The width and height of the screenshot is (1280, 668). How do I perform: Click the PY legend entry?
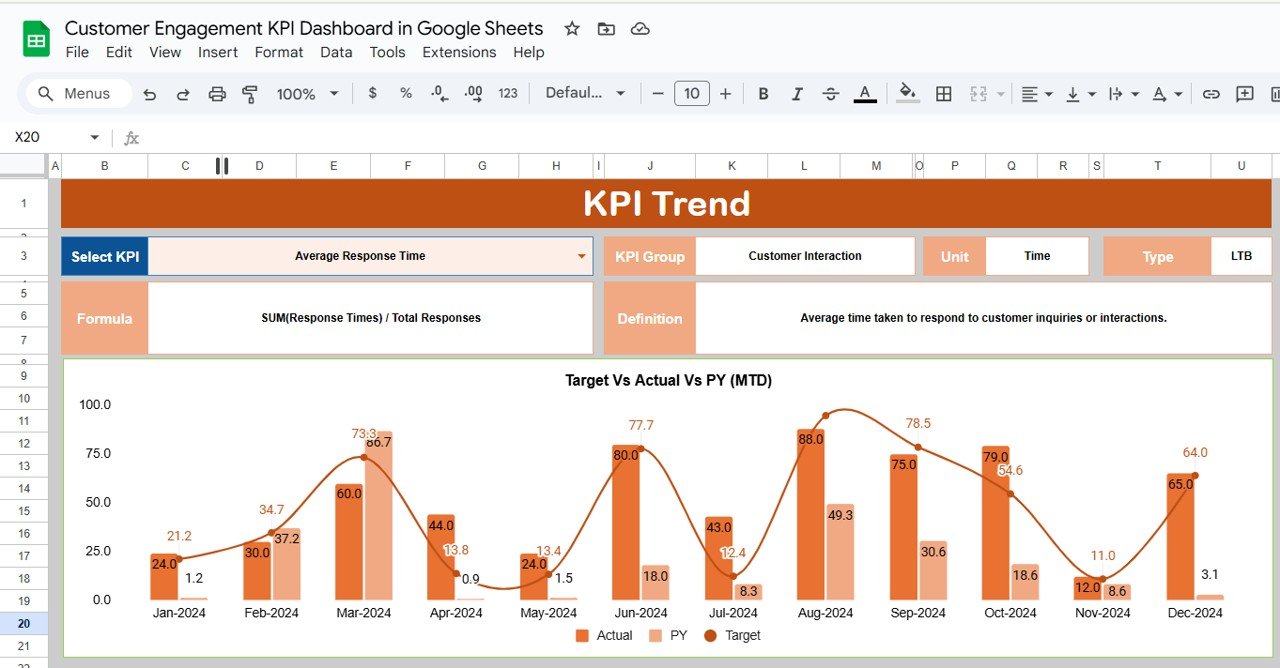(x=669, y=635)
